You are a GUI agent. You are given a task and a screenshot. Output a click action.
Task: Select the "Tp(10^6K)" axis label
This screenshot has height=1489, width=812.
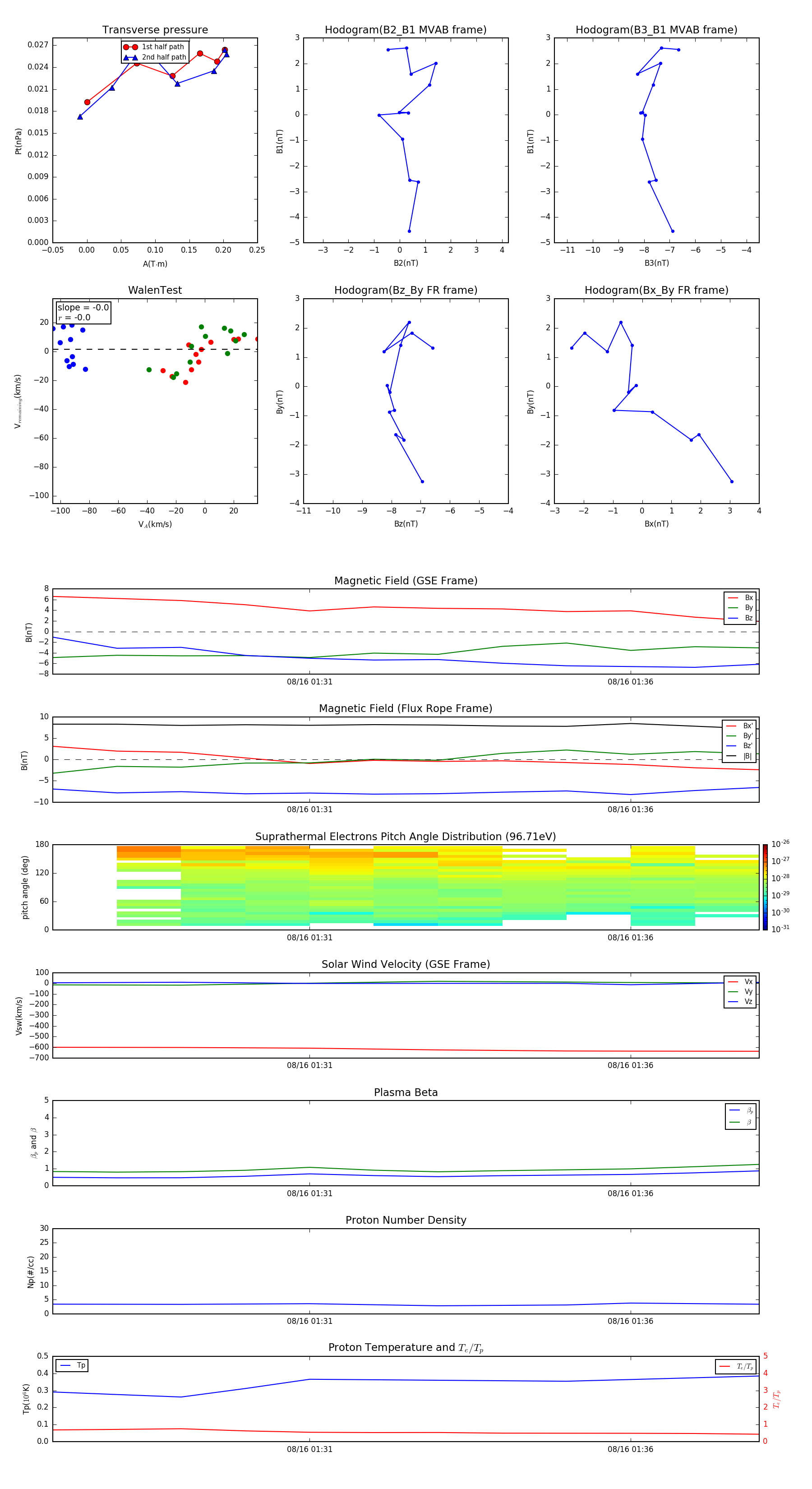[x=26, y=1399]
